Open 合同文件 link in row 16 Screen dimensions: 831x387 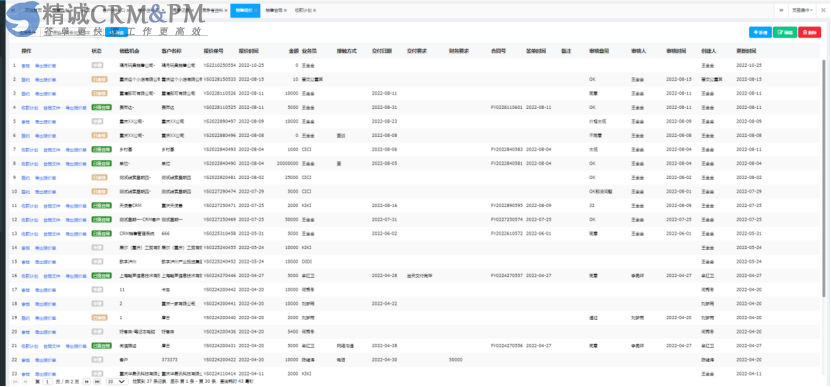tap(52, 276)
